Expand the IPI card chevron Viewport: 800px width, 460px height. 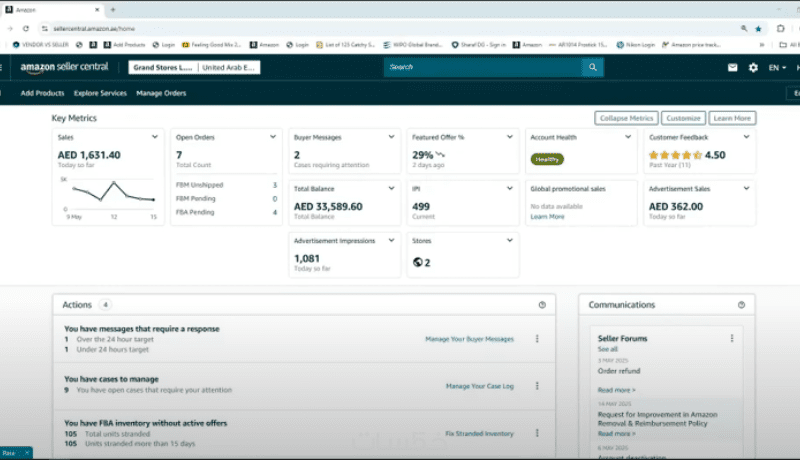(510, 188)
